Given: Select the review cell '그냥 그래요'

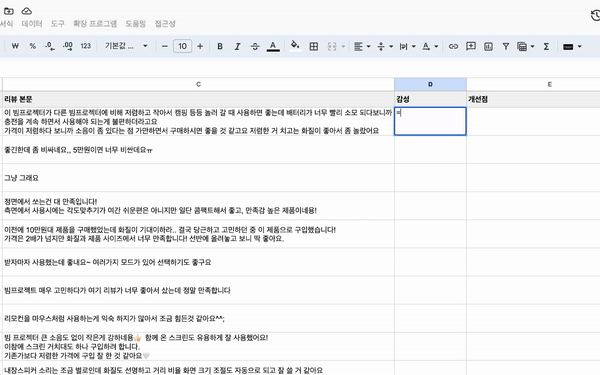Looking at the screenshot, I should 198,178.
